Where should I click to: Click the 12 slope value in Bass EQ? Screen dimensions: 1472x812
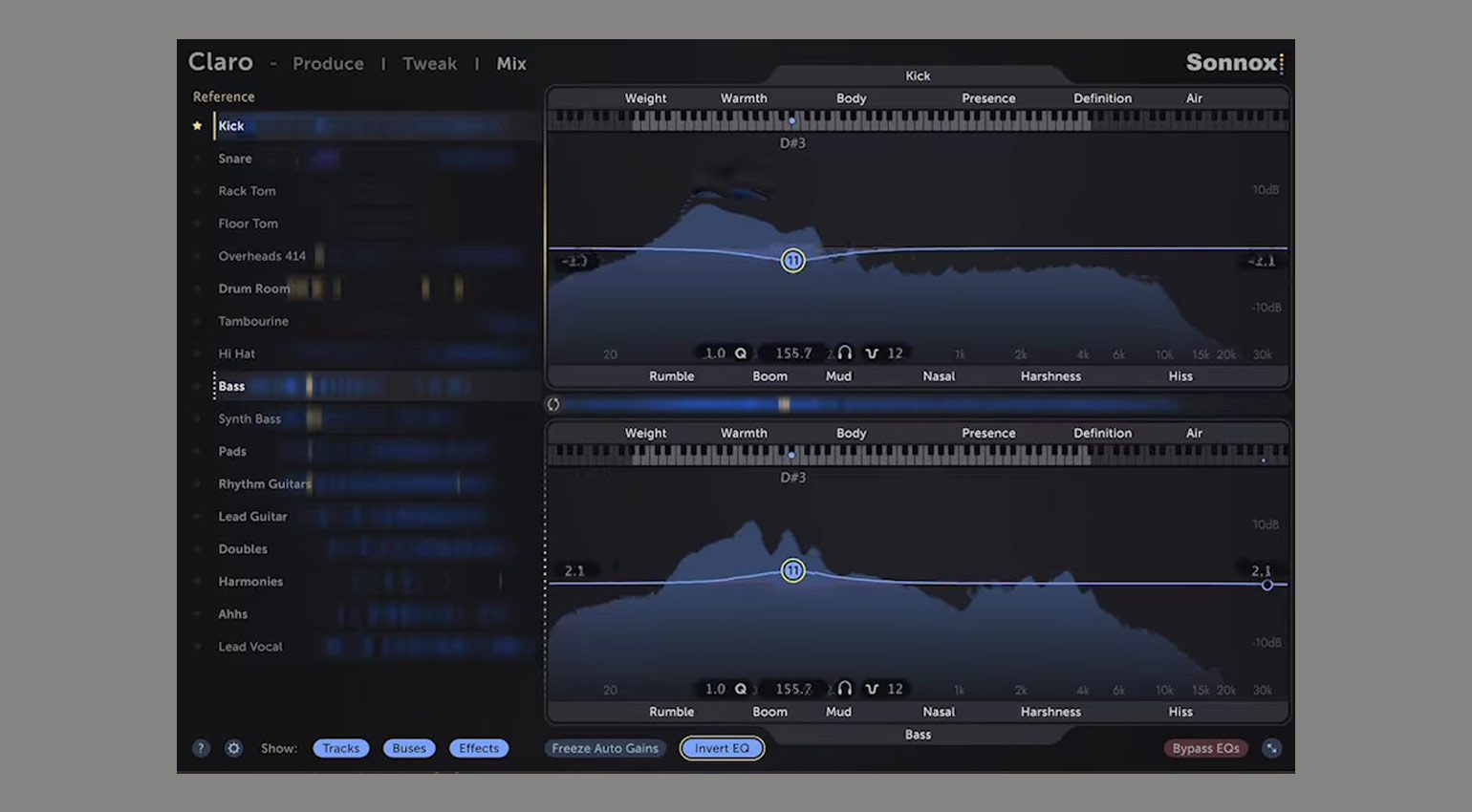pos(895,688)
